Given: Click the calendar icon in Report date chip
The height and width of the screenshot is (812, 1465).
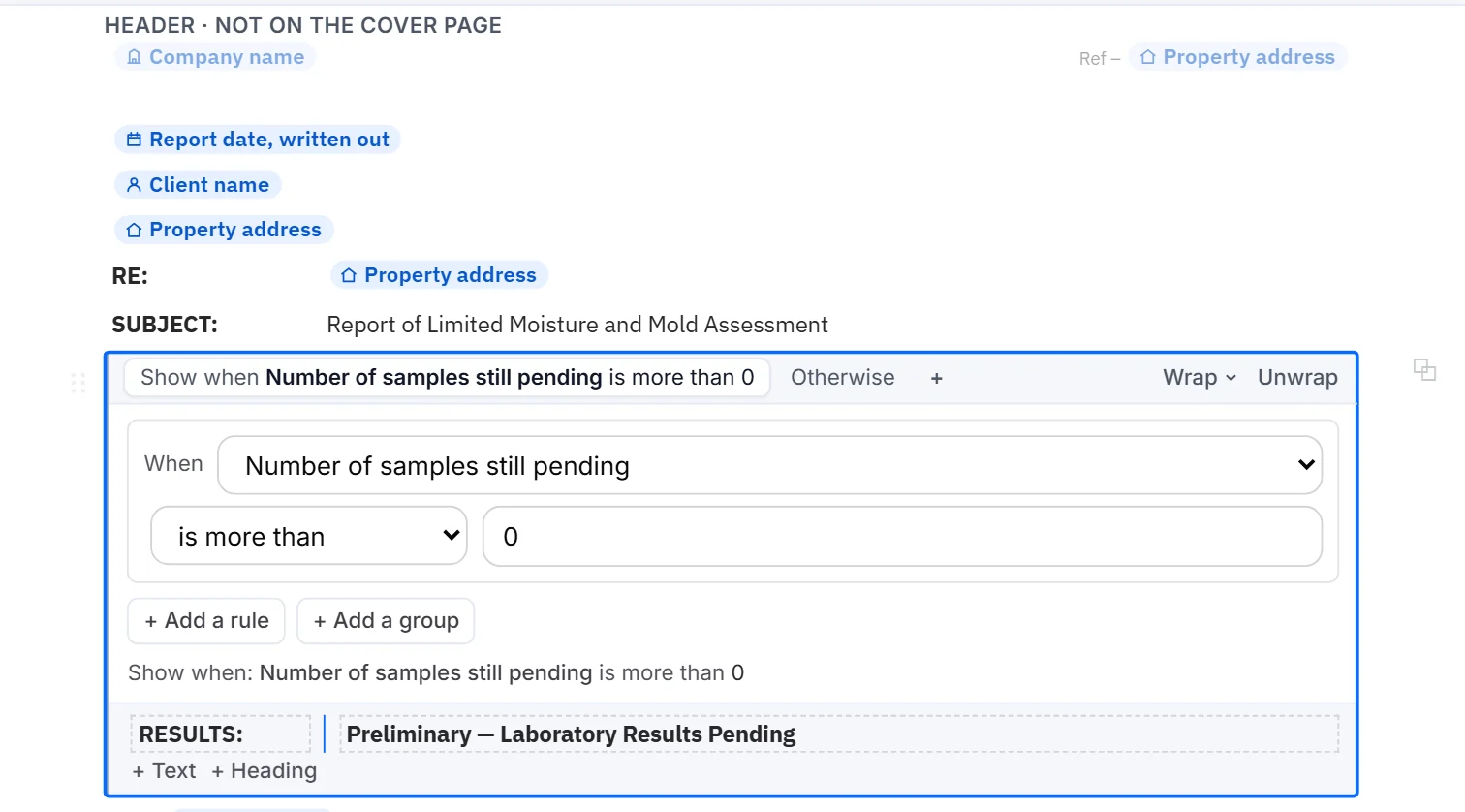Looking at the screenshot, I should [134, 140].
